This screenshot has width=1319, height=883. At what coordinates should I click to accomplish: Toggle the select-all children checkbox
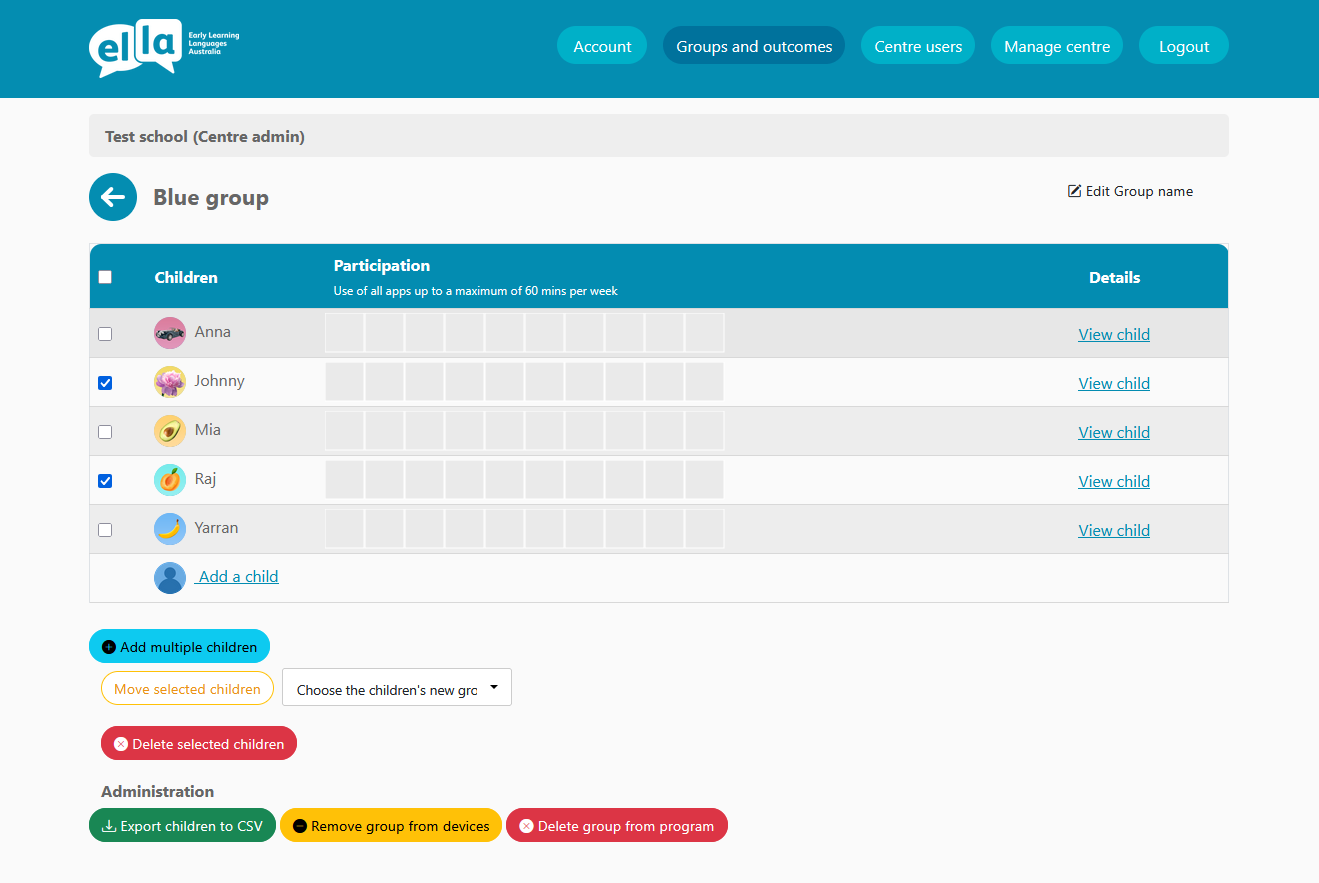105,277
